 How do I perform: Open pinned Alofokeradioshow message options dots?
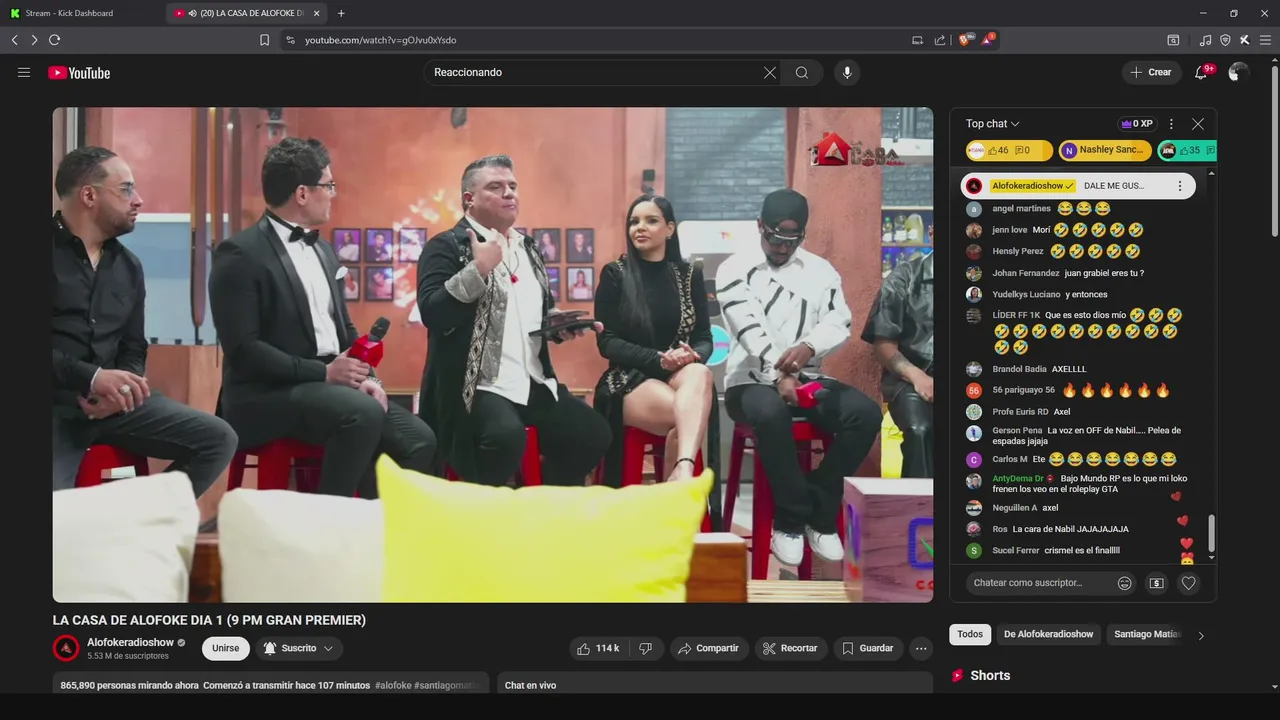point(1180,186)
